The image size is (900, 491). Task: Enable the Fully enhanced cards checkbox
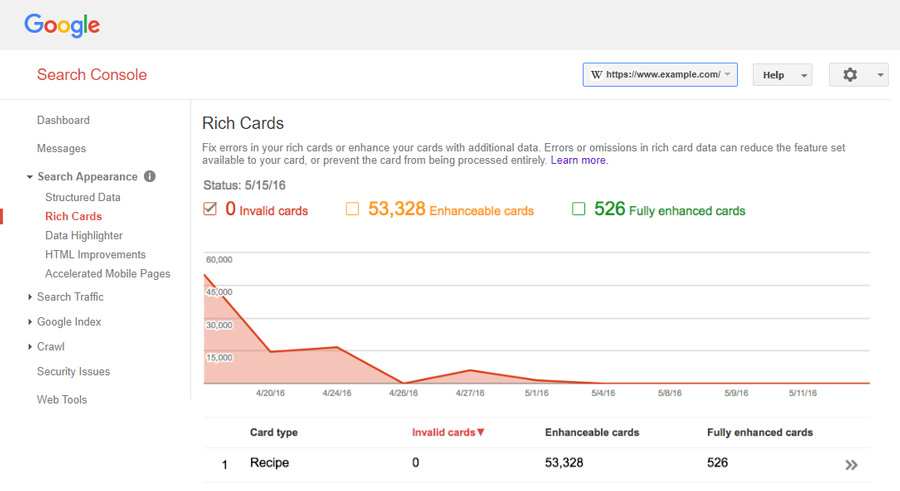[579, 208]
